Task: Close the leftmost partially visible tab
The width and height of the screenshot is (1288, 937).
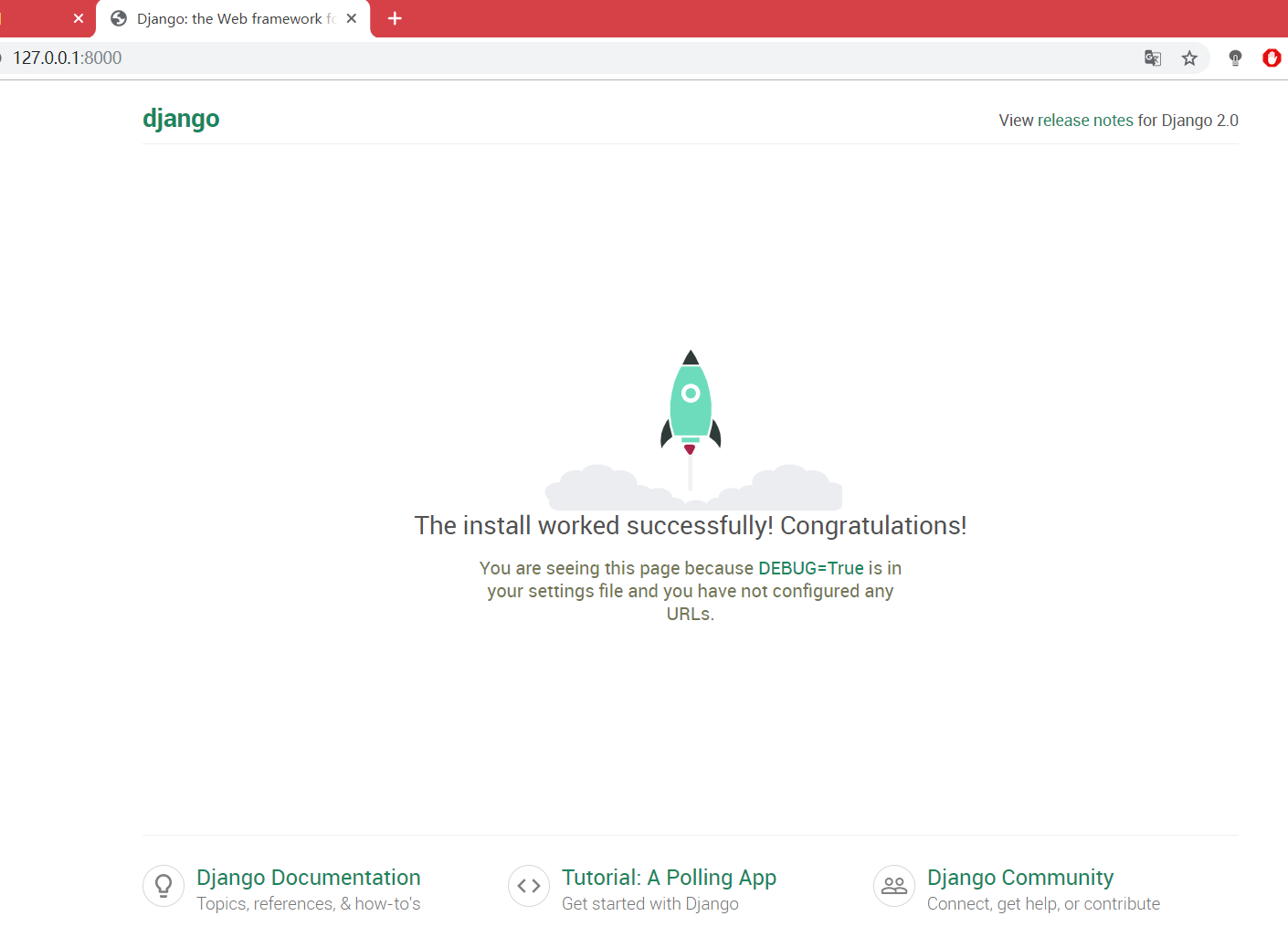Action: tap(79, 18)
